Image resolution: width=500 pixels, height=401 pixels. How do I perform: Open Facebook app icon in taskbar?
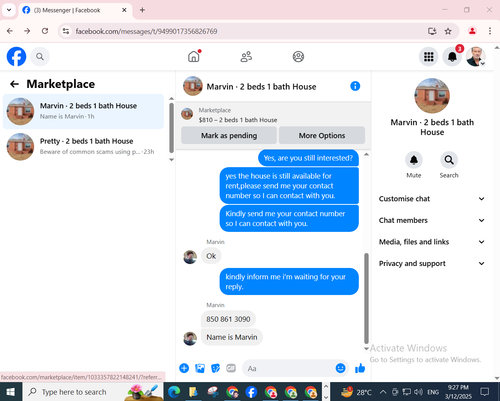point(251,392)
